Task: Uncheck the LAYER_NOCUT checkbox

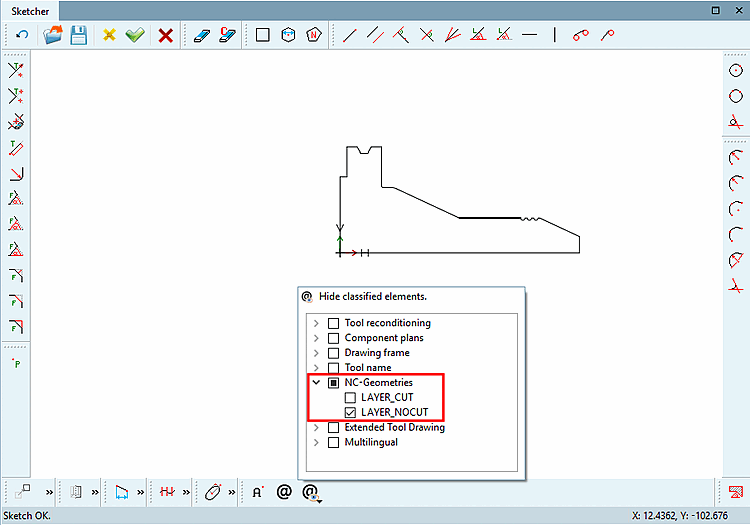Action: pos(350,412)
